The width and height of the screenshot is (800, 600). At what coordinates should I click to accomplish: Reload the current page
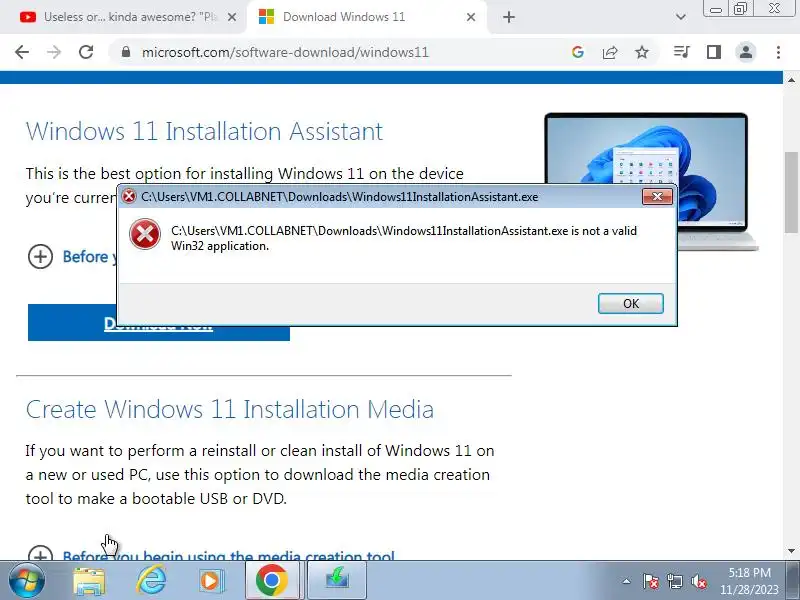click(86, 52)
